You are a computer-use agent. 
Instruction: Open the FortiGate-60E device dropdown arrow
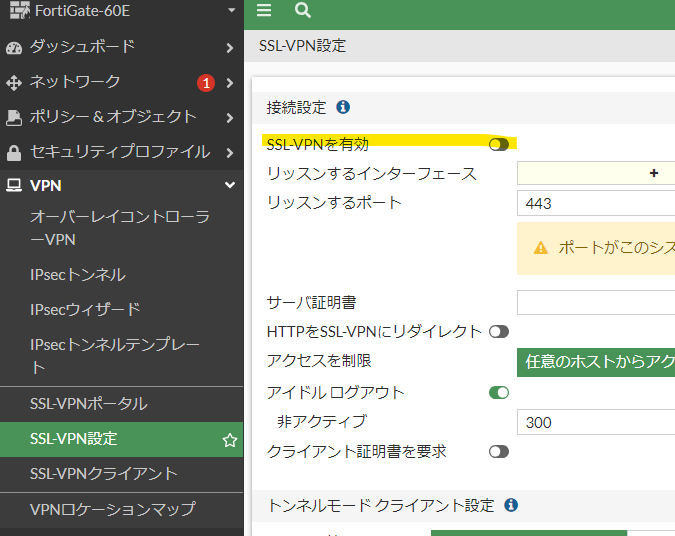(x=232, y=10)
